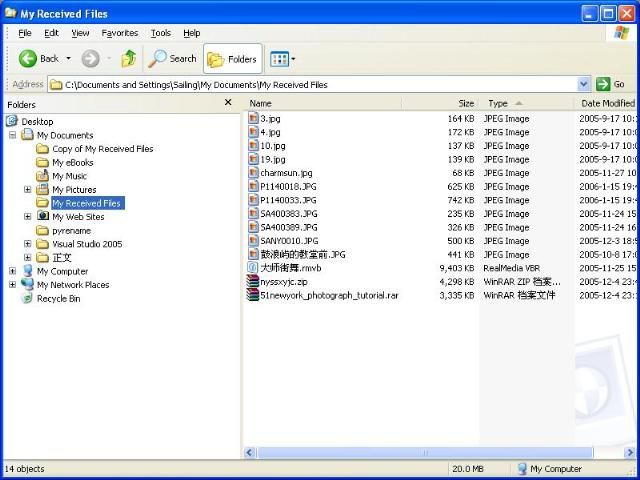Expand the My Pictures tree node

(28, 189)
